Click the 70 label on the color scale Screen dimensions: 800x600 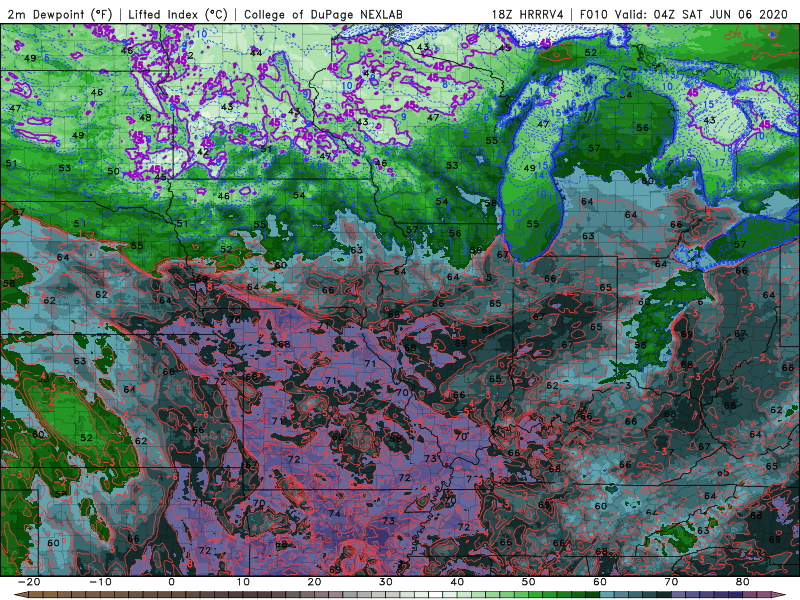(x=671, y=582)
